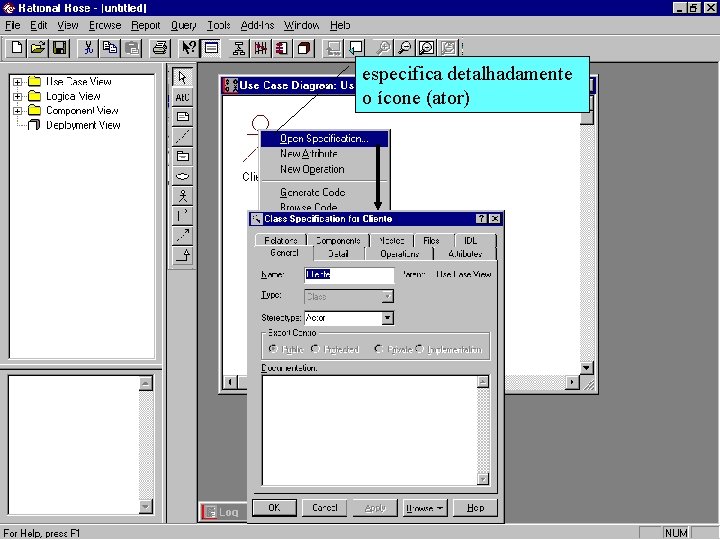The image size is (720, 540).
Task: Select the arrow Selection tool in toolbox
Action: (182, 77)
